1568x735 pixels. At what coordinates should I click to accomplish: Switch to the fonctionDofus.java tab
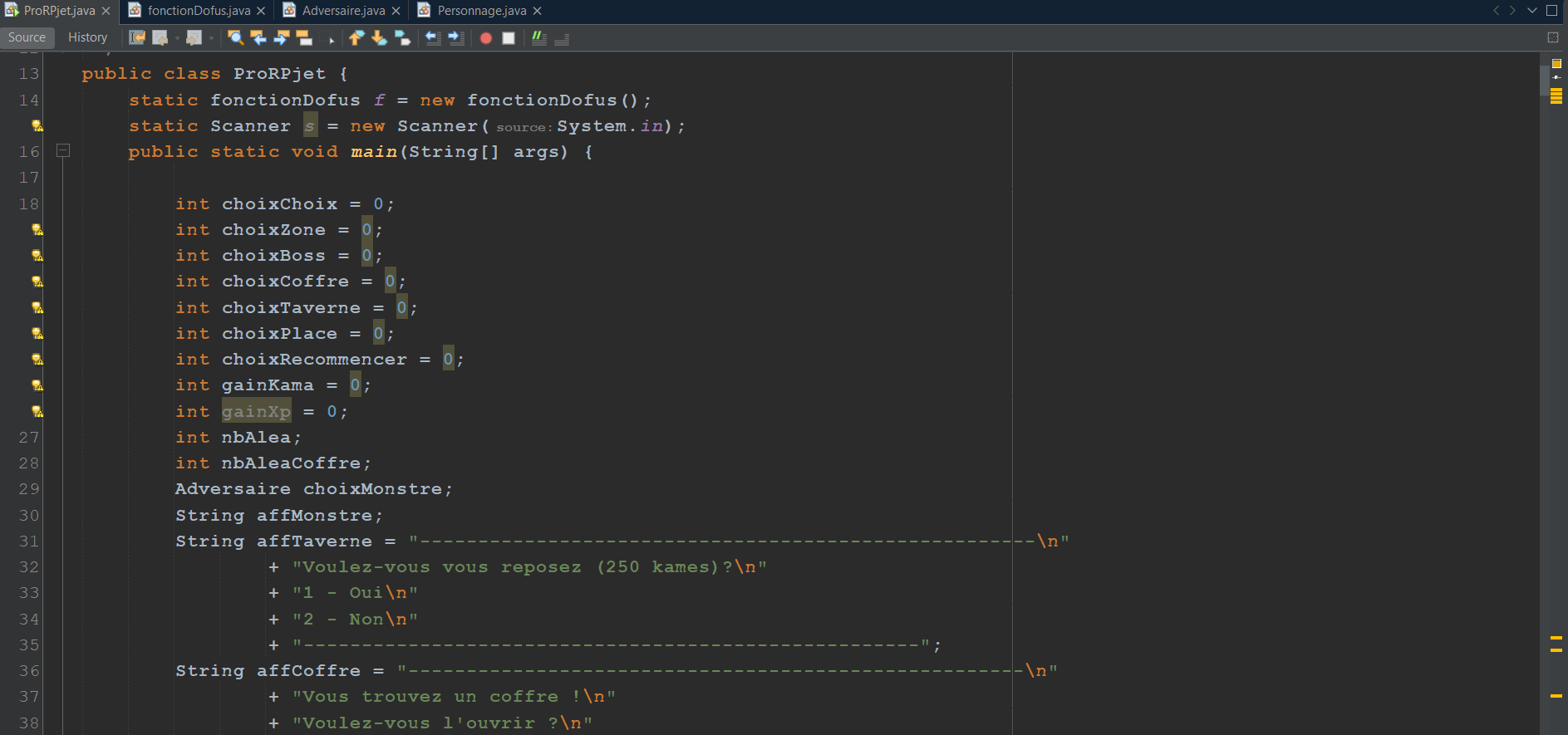tap(198, 11)
